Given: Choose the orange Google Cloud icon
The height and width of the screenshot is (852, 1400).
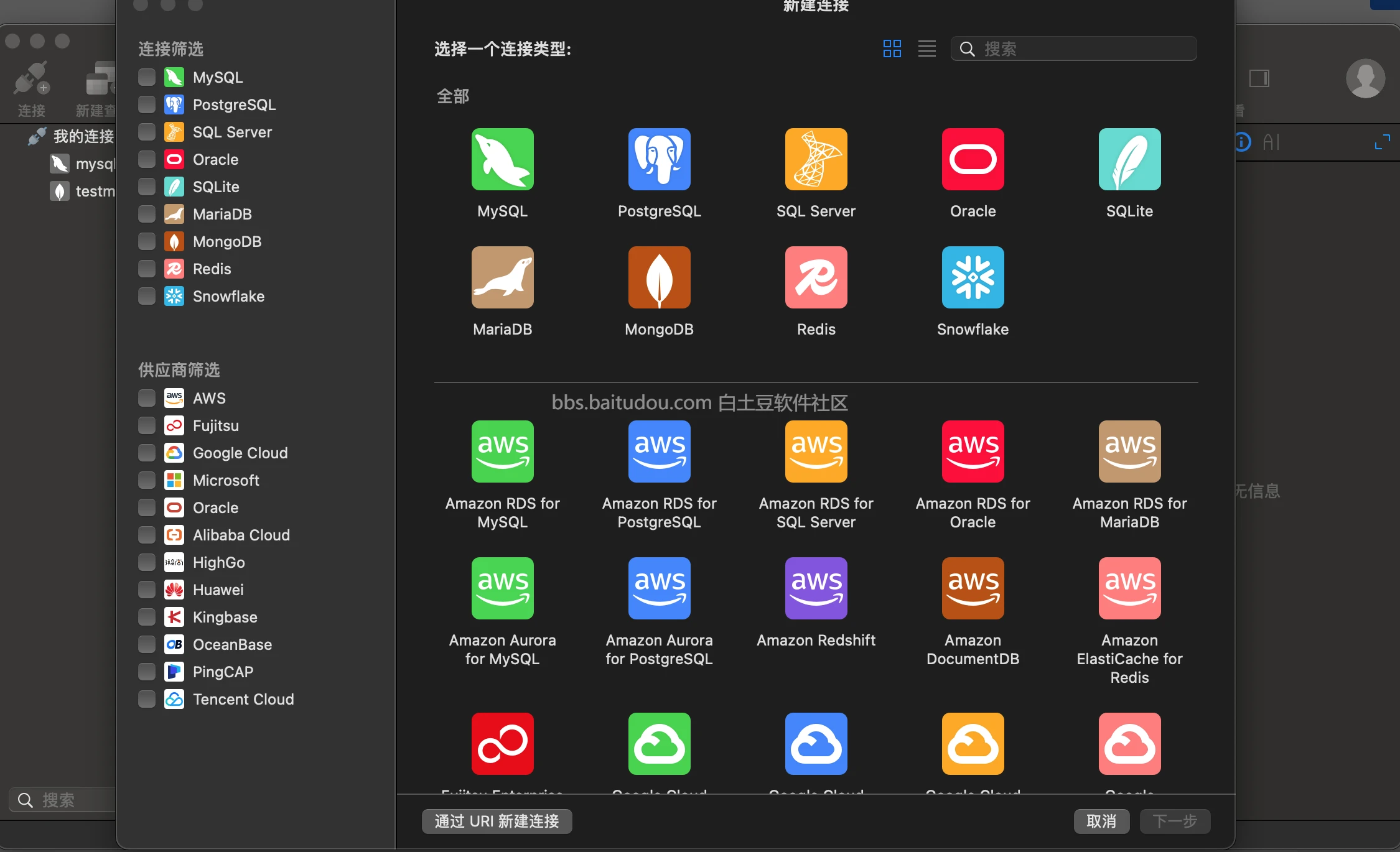Looking at the screenshot, I should 973,744.
